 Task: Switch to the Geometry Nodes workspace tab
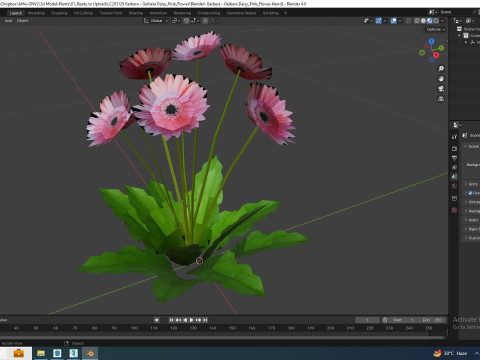[x=241, y=13]
